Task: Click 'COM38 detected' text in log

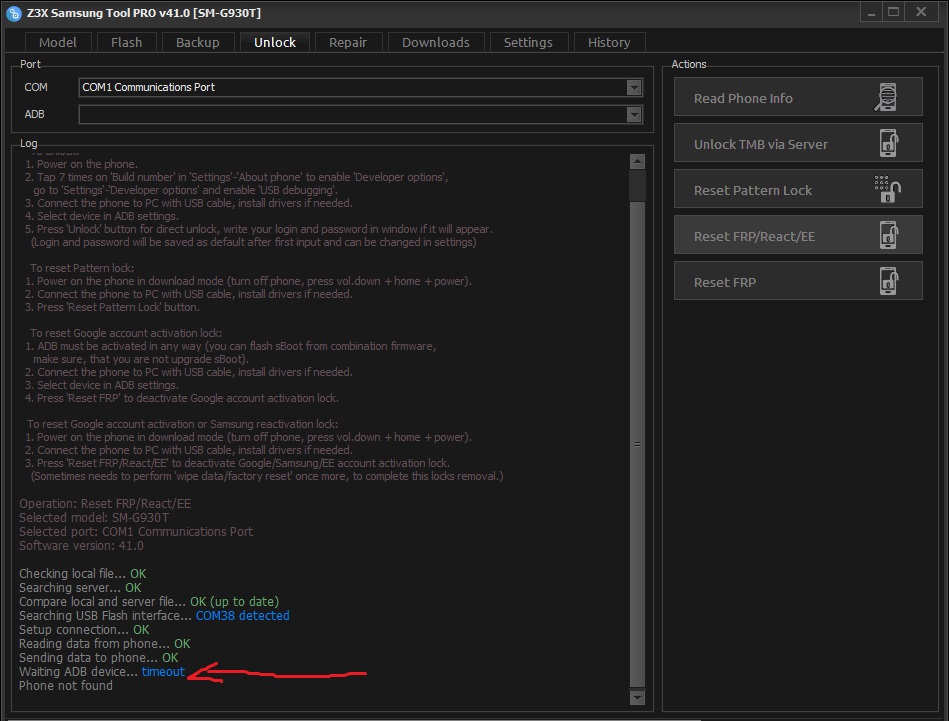Action: (242, 616)
